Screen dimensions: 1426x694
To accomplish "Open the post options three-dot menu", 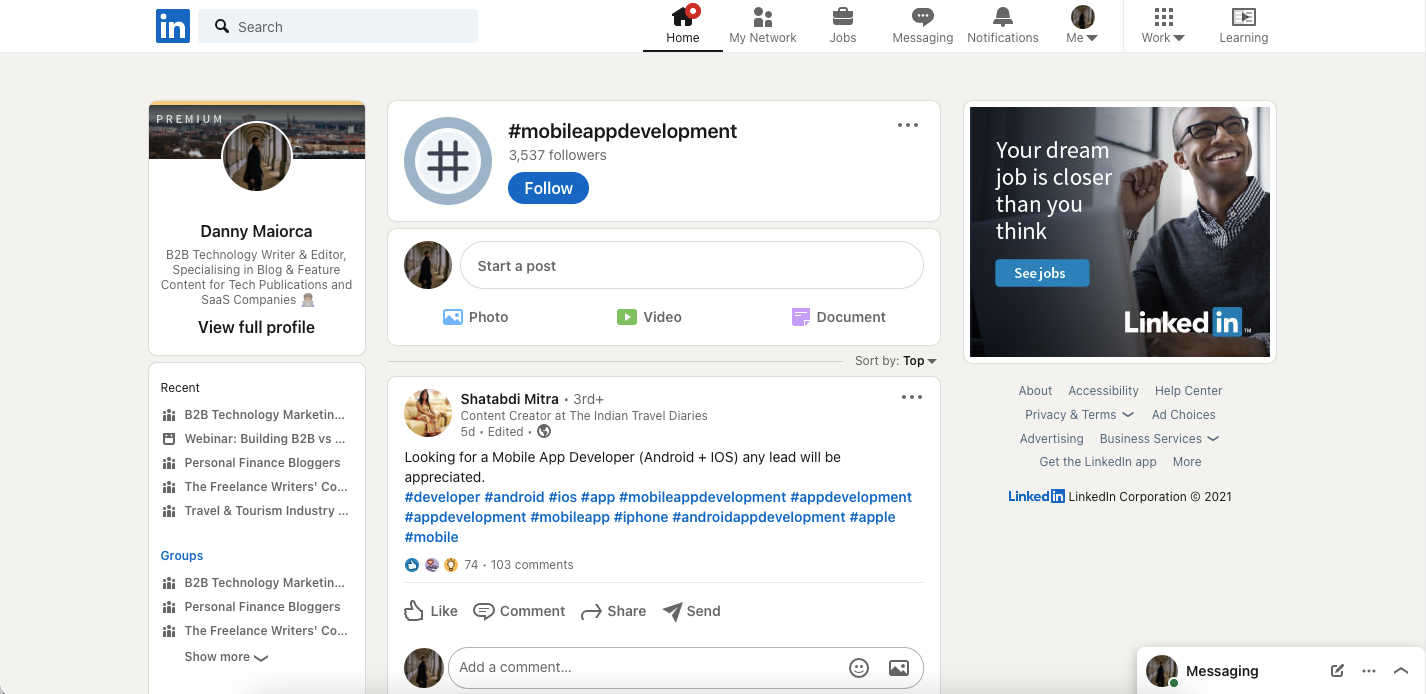I will click(911, 397).
